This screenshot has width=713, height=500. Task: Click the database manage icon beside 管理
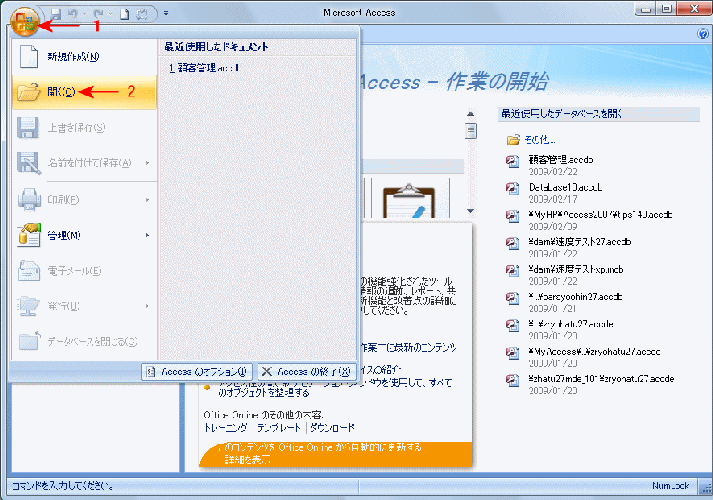tap(29, 235)
